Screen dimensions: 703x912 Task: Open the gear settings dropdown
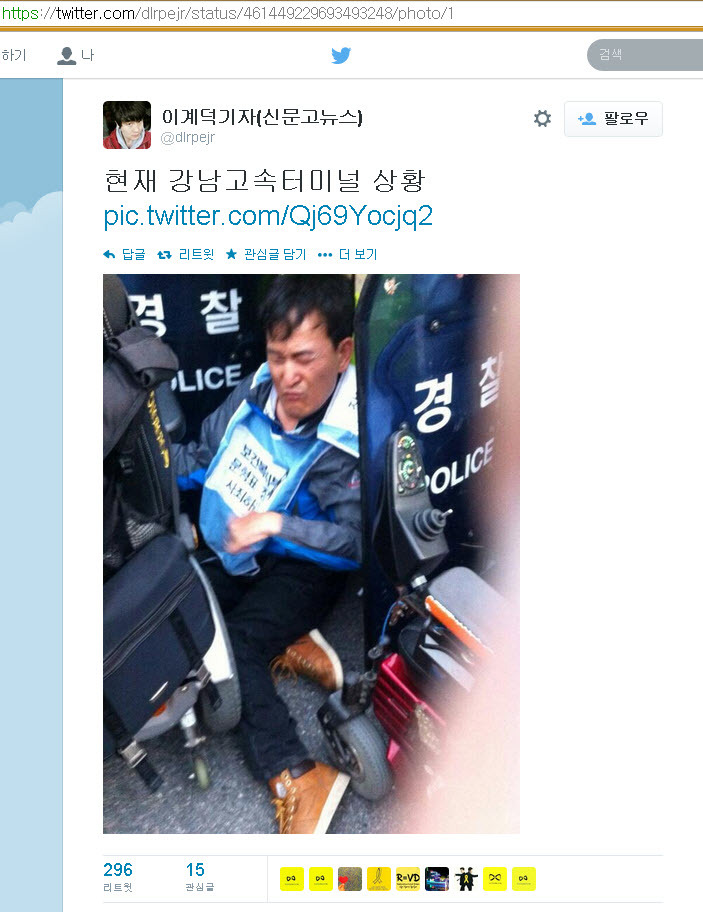pyautogui.click(x=542, y=119)
